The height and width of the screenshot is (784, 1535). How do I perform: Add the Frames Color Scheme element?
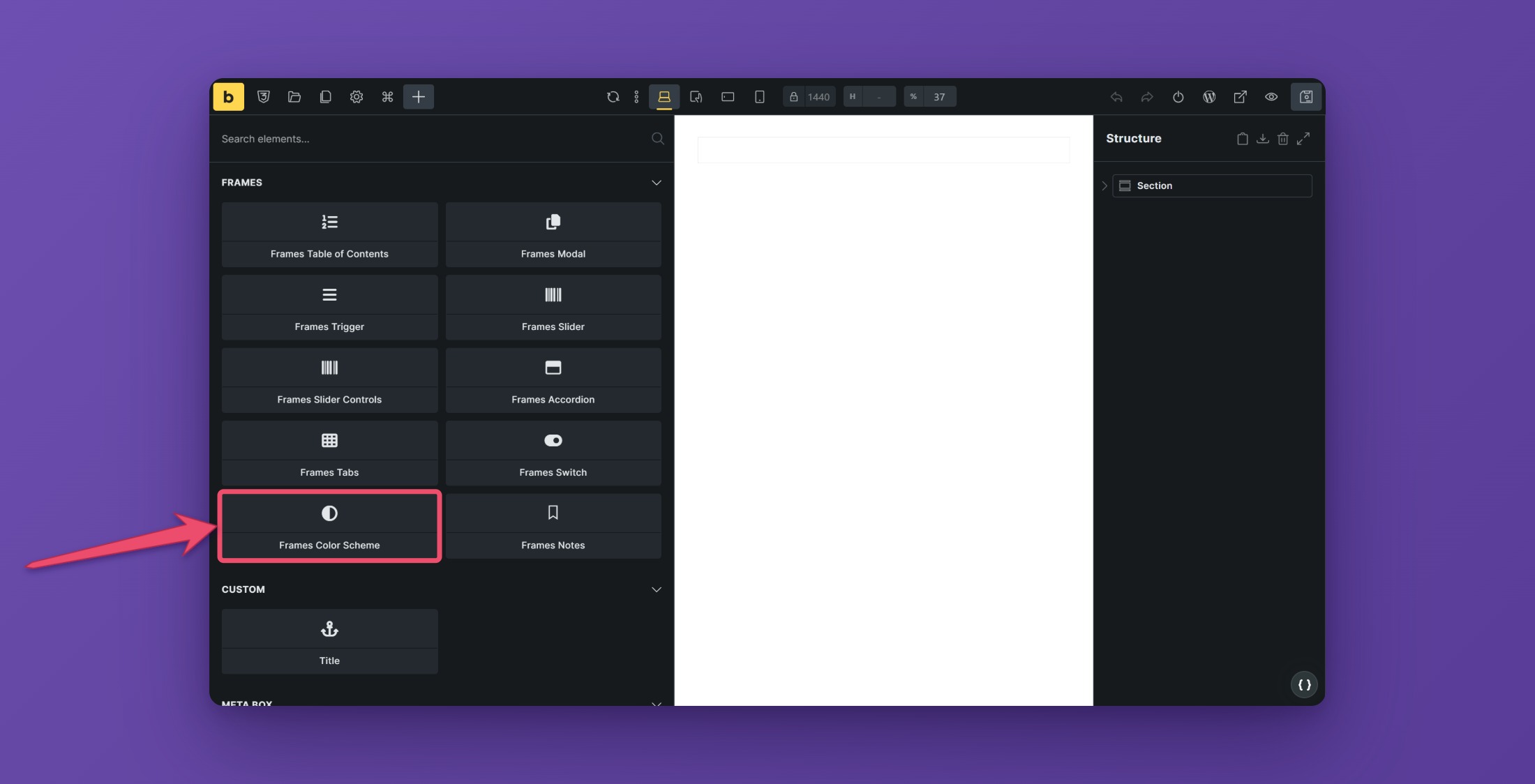(329, 526)
